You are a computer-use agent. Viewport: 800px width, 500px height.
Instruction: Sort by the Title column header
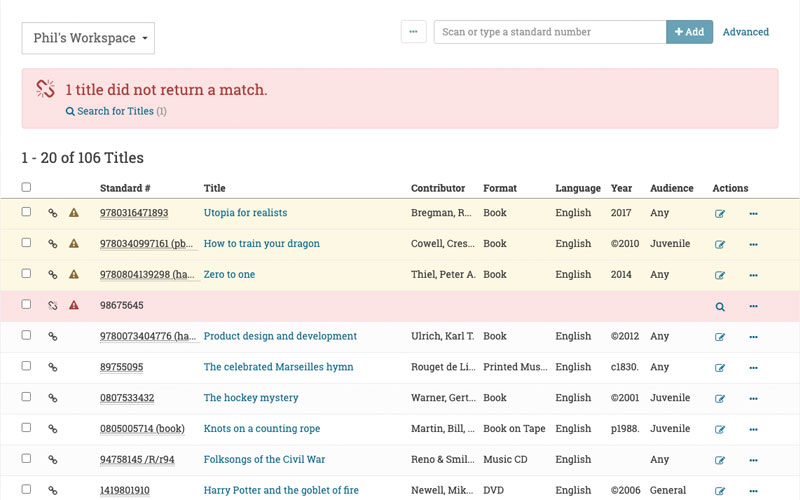pos(214,188)
